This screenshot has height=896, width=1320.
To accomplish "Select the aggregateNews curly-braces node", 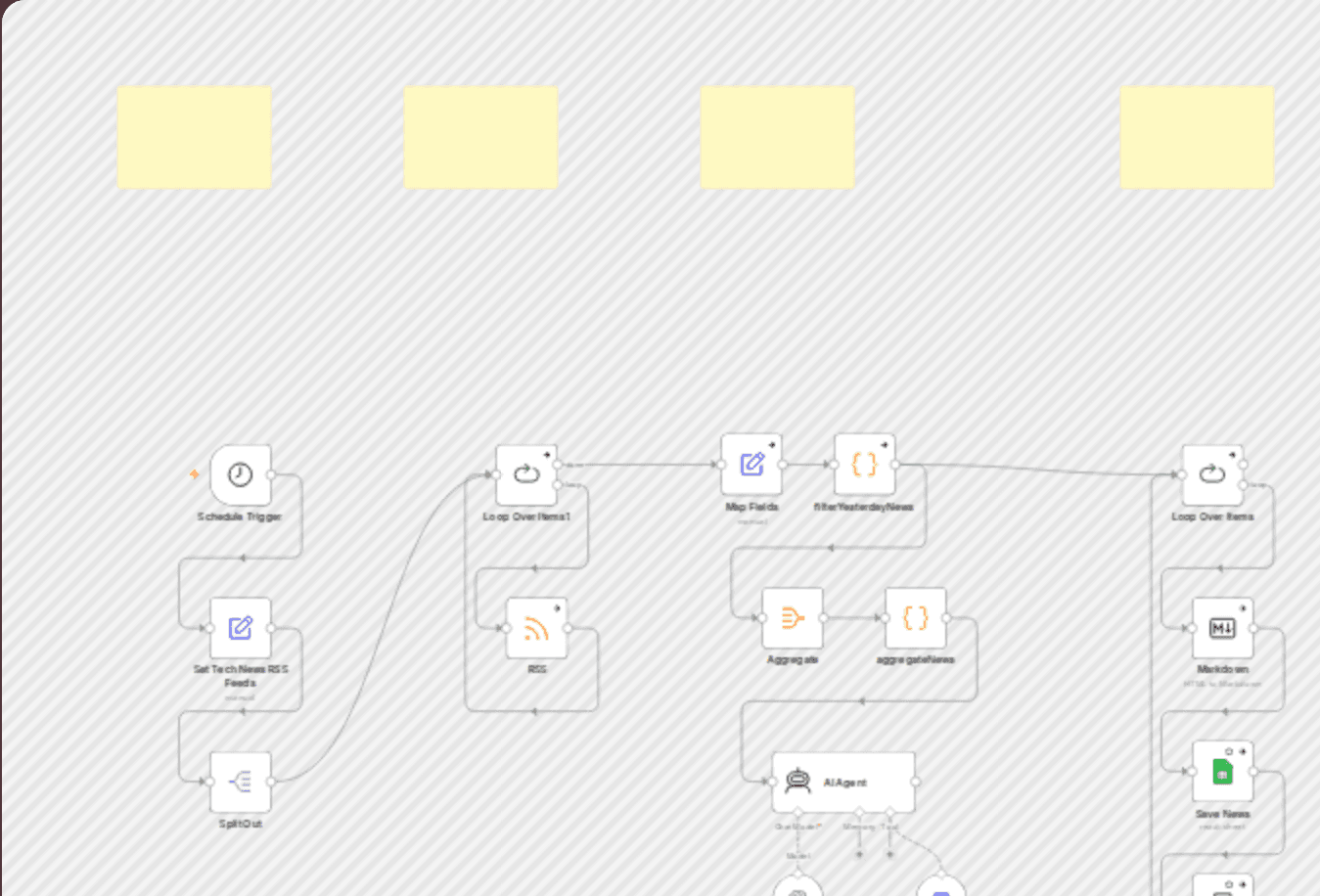I will (x=916, y=618).
